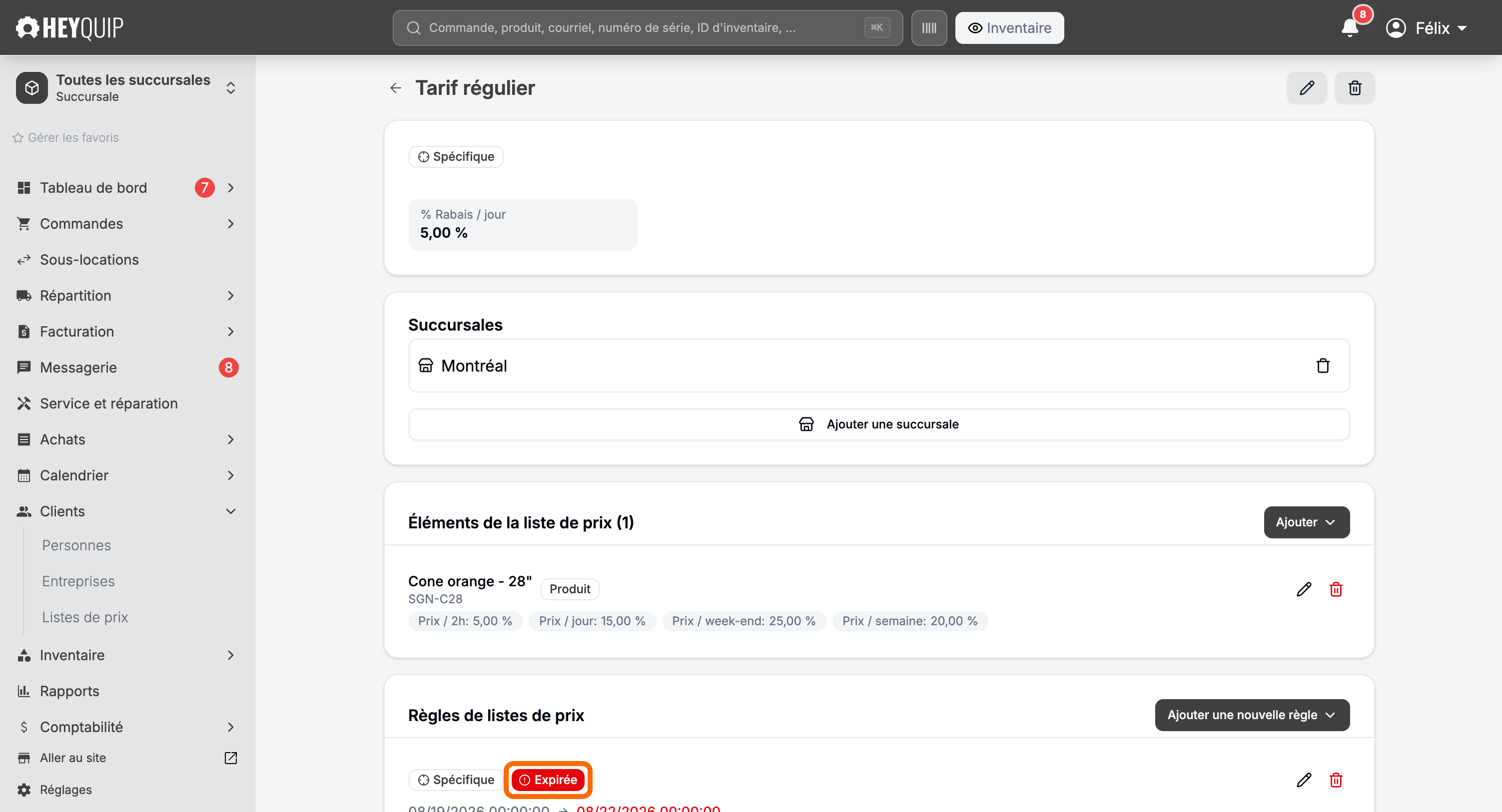Click the Prix / semaine: 20,00 % tag
Screen dimensions: 1502x812
click(909, 621)
